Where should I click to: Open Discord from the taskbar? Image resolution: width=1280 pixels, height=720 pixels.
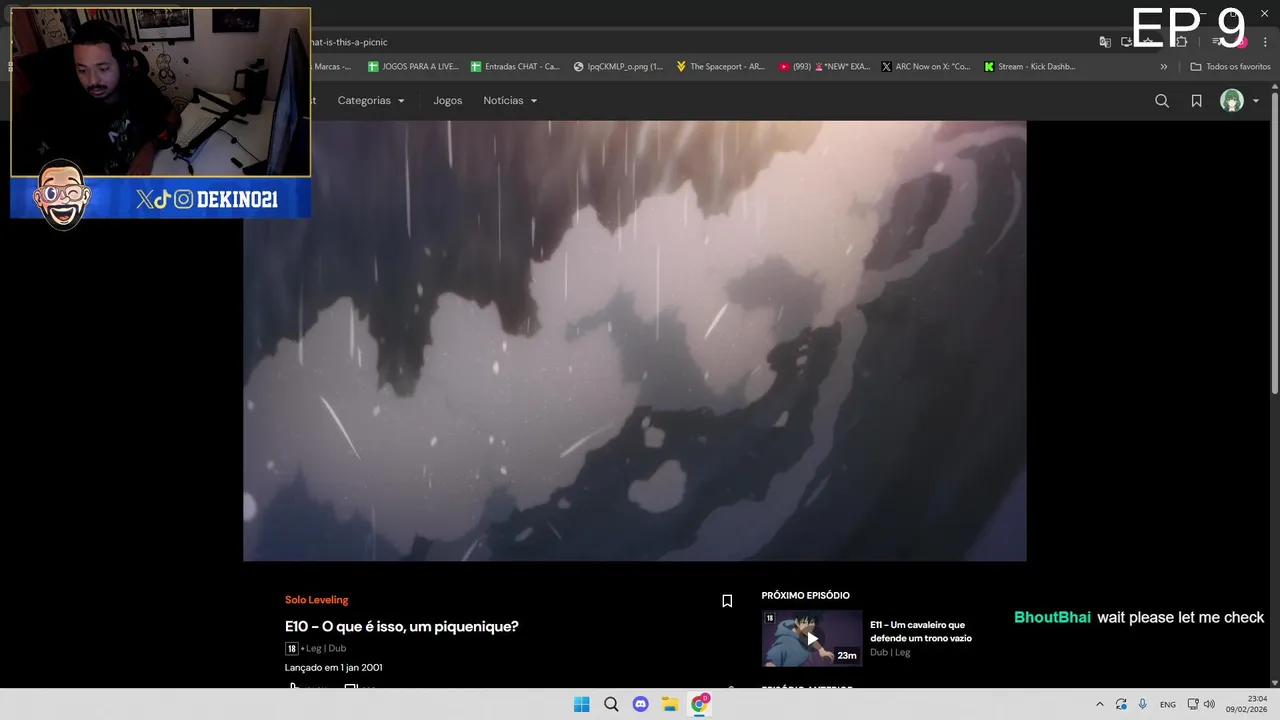(x=641, y=704)
